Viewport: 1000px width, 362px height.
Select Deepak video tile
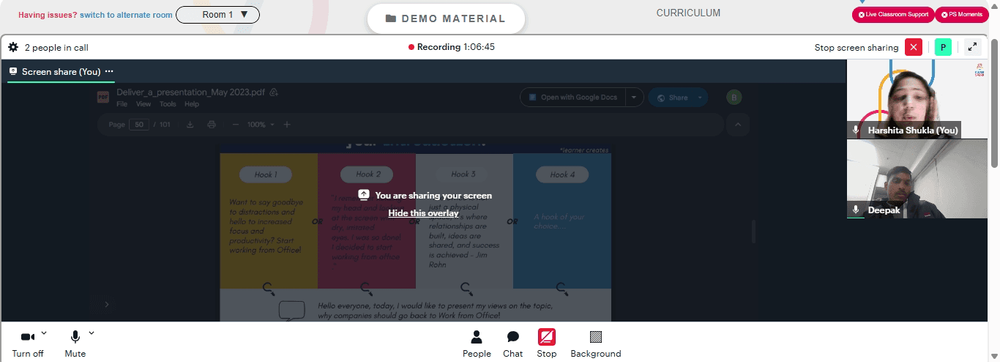(x=916, y=179)
